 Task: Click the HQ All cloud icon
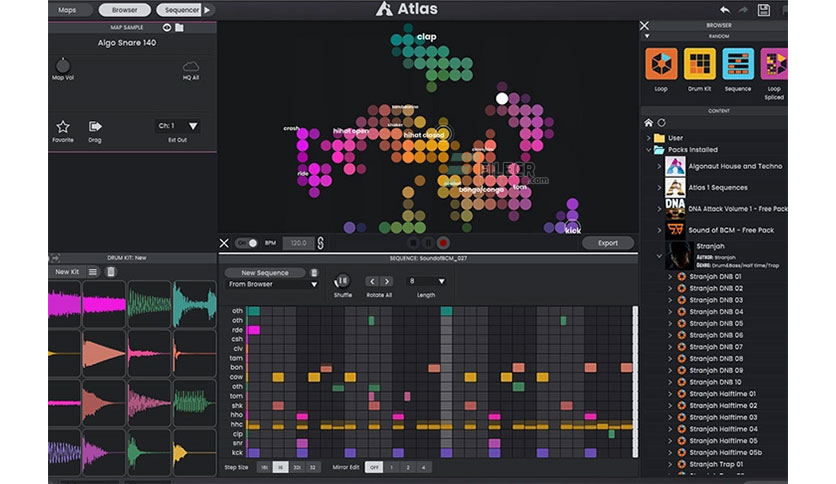[x=190, y=66]
